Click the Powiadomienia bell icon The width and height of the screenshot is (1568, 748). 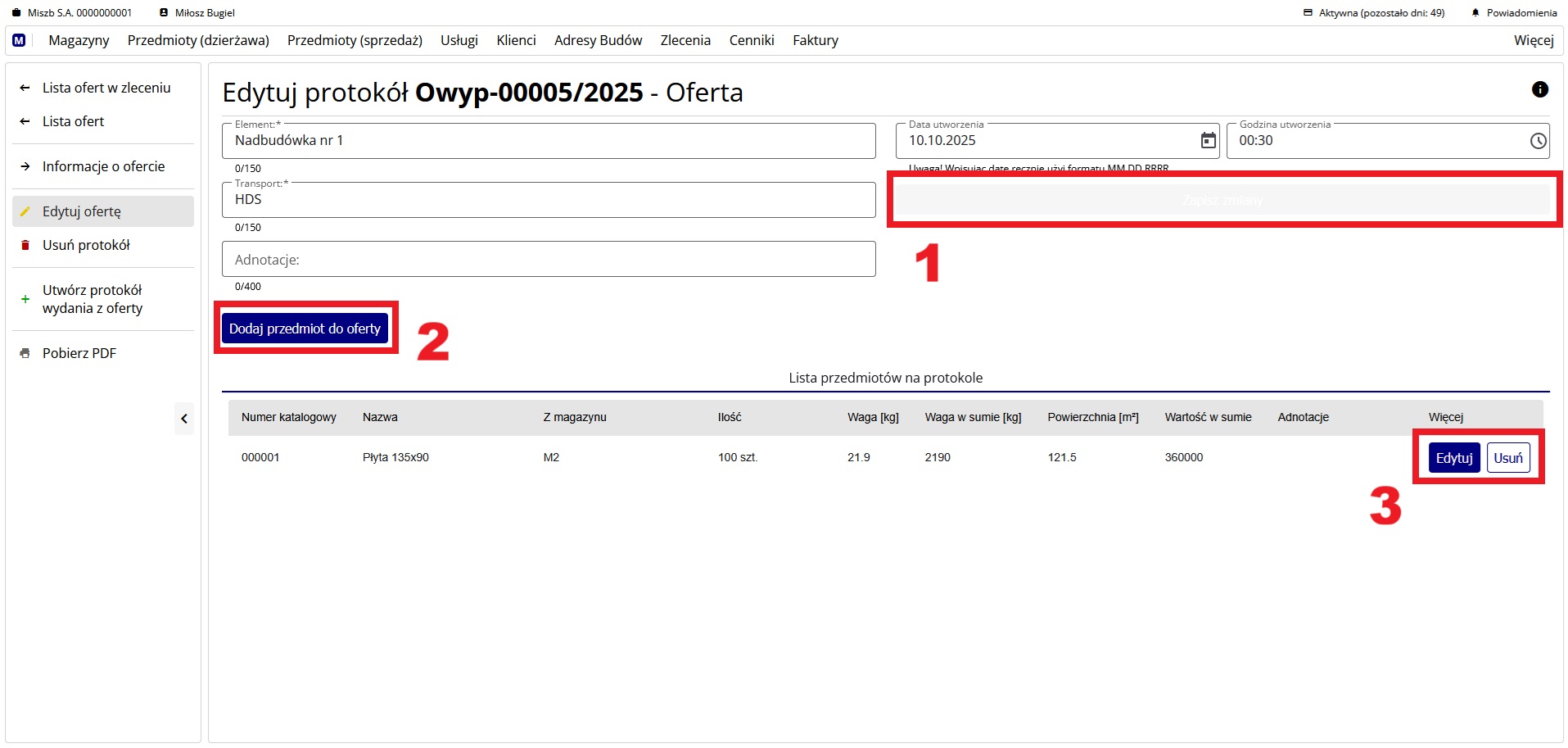pos(1475,13)
